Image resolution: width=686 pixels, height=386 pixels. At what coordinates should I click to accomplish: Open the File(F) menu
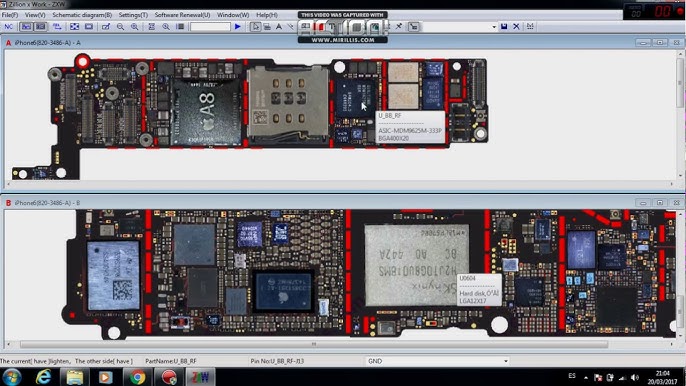10,15
